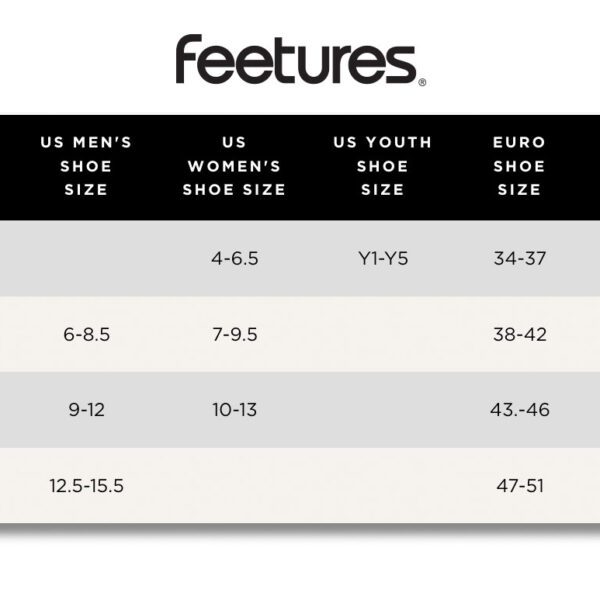This screenshot has height=600, width=600.
Task: Select the Euro Shoe Size header
Action: click(519, 166)
